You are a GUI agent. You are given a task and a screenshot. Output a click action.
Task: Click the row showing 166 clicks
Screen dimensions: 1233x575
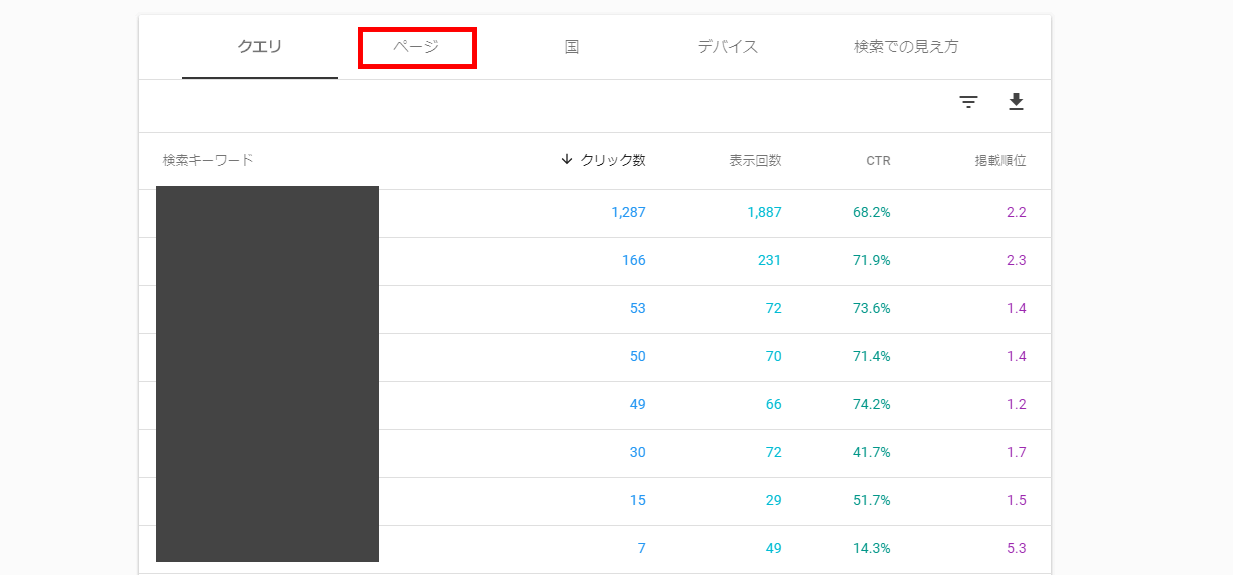click(x=633, y=260)
